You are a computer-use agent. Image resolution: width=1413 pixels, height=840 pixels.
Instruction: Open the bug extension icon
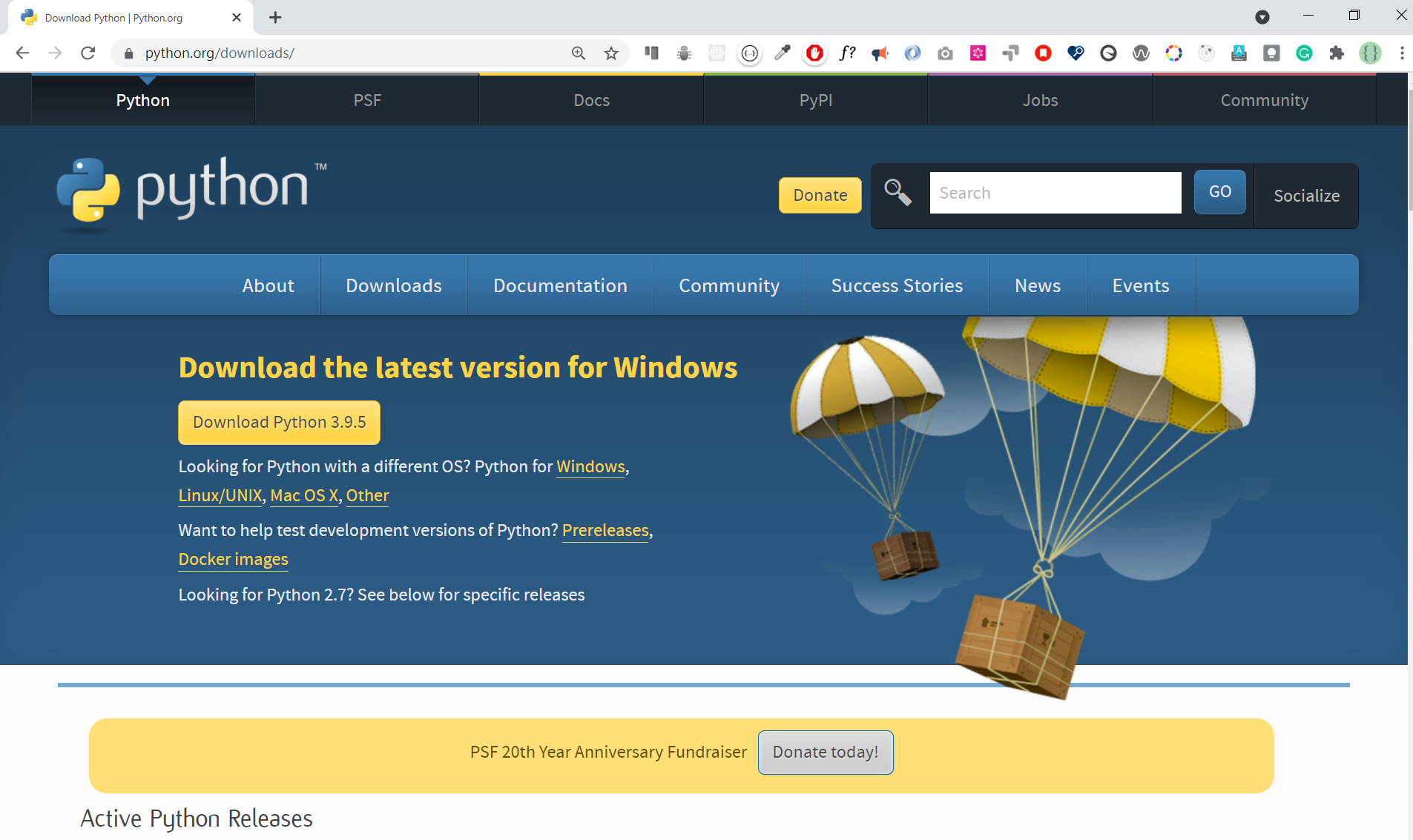coord(684,53)
